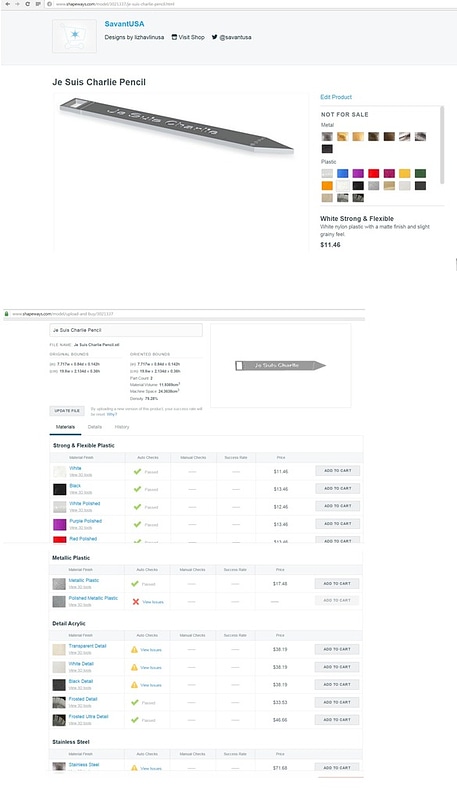Open the Black material link

pyautogui.click(x=75, y=486)
